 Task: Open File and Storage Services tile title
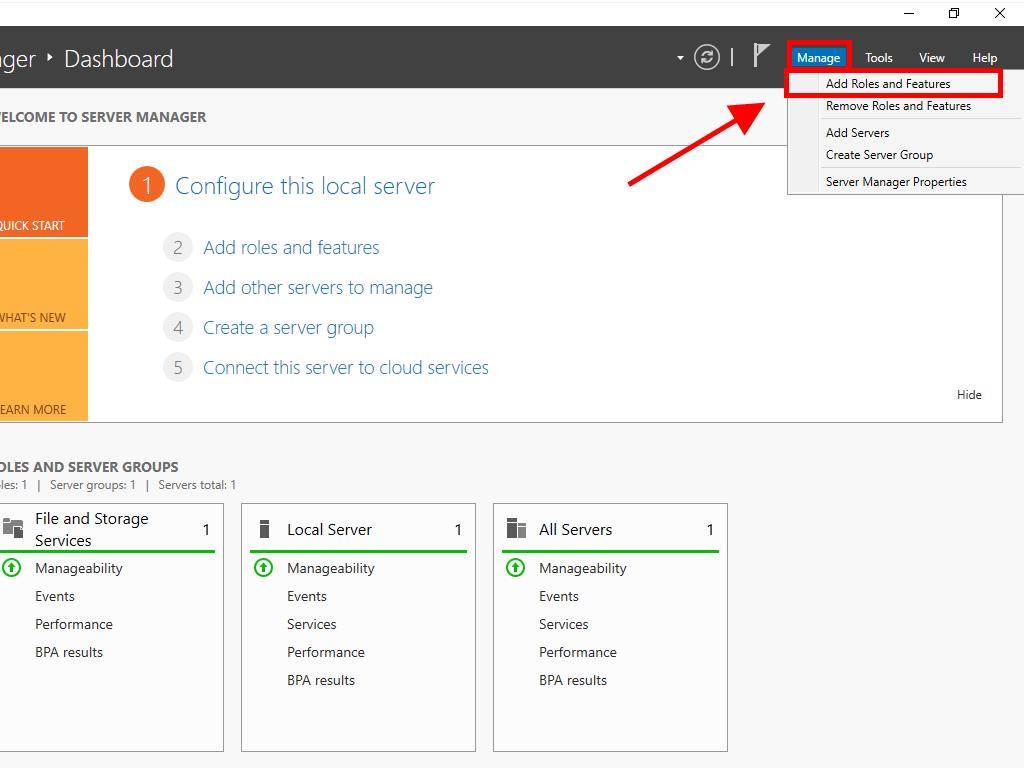coord(91,529)
